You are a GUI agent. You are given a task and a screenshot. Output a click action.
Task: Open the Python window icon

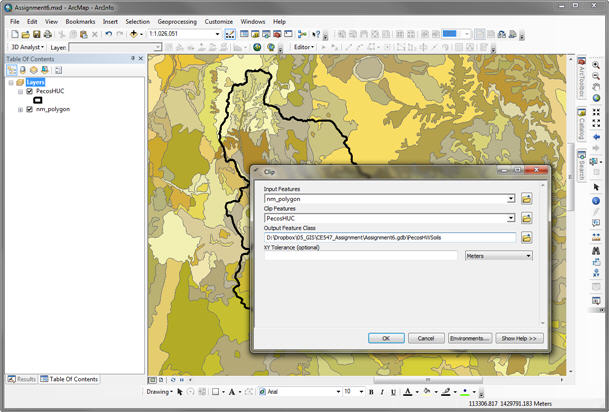[x=288, y=34]
